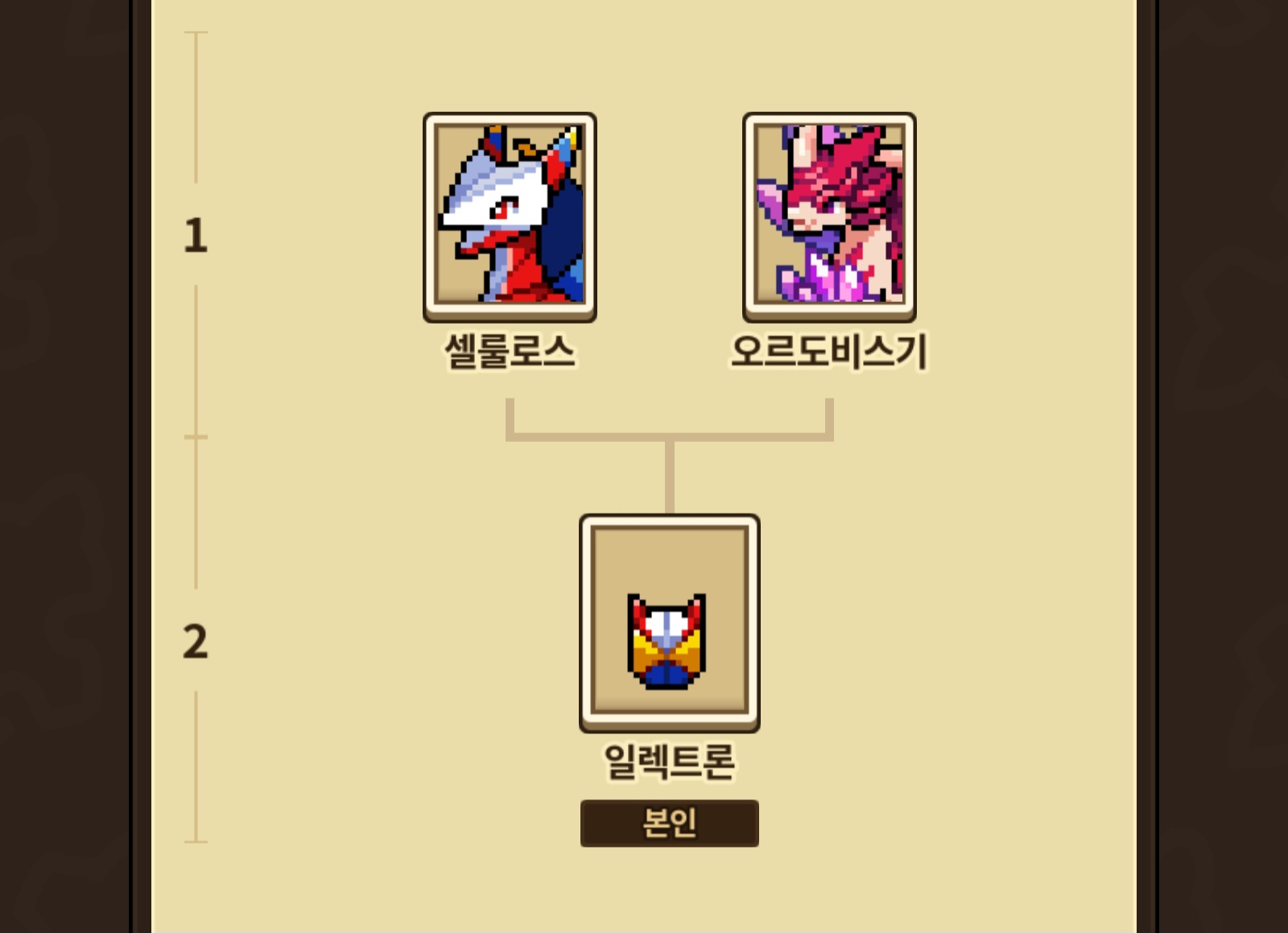Click the 오르도비스기 name label

829,352
